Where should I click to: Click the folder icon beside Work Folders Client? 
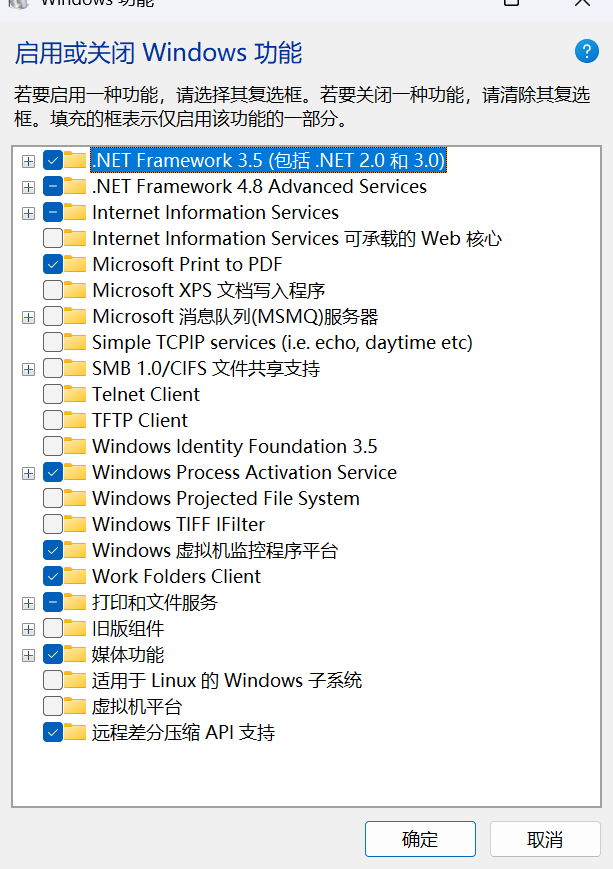click(x=75, y=576)
